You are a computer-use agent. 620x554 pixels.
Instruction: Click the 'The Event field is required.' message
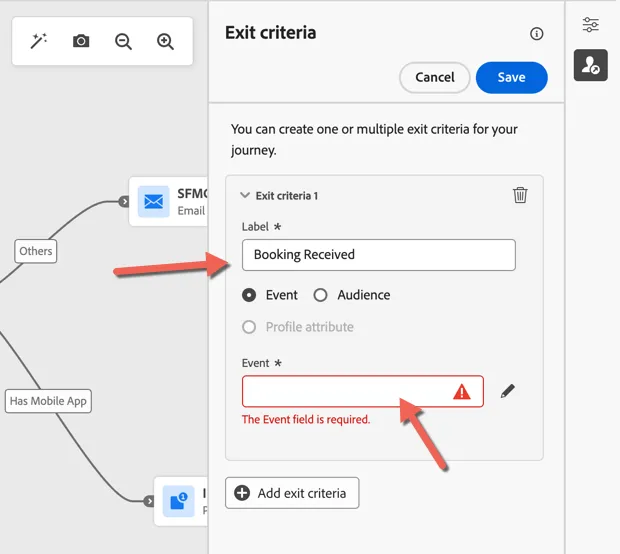[306, 420]
